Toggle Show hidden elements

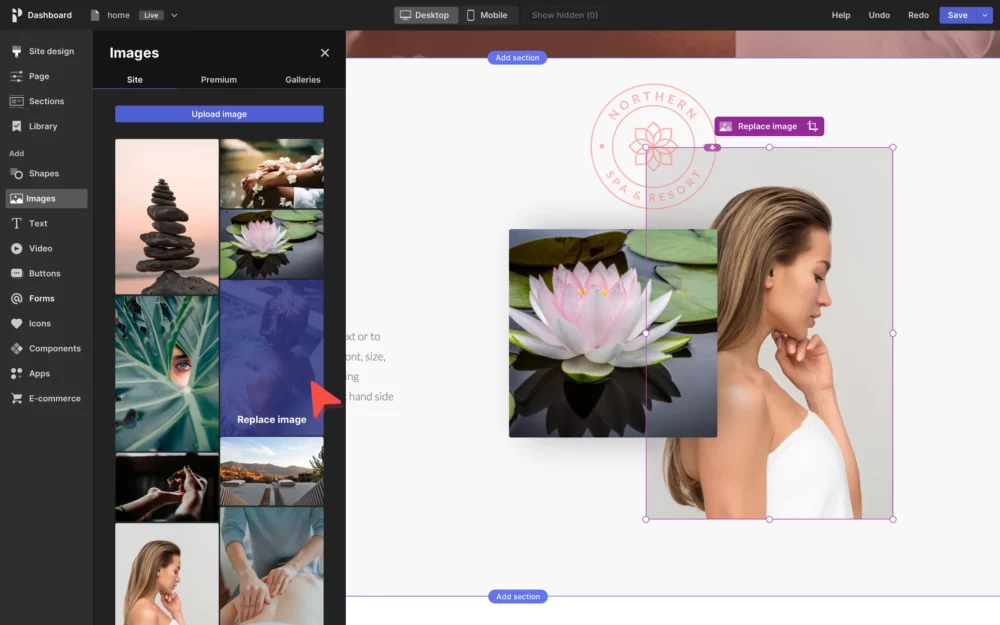(564, 15)
